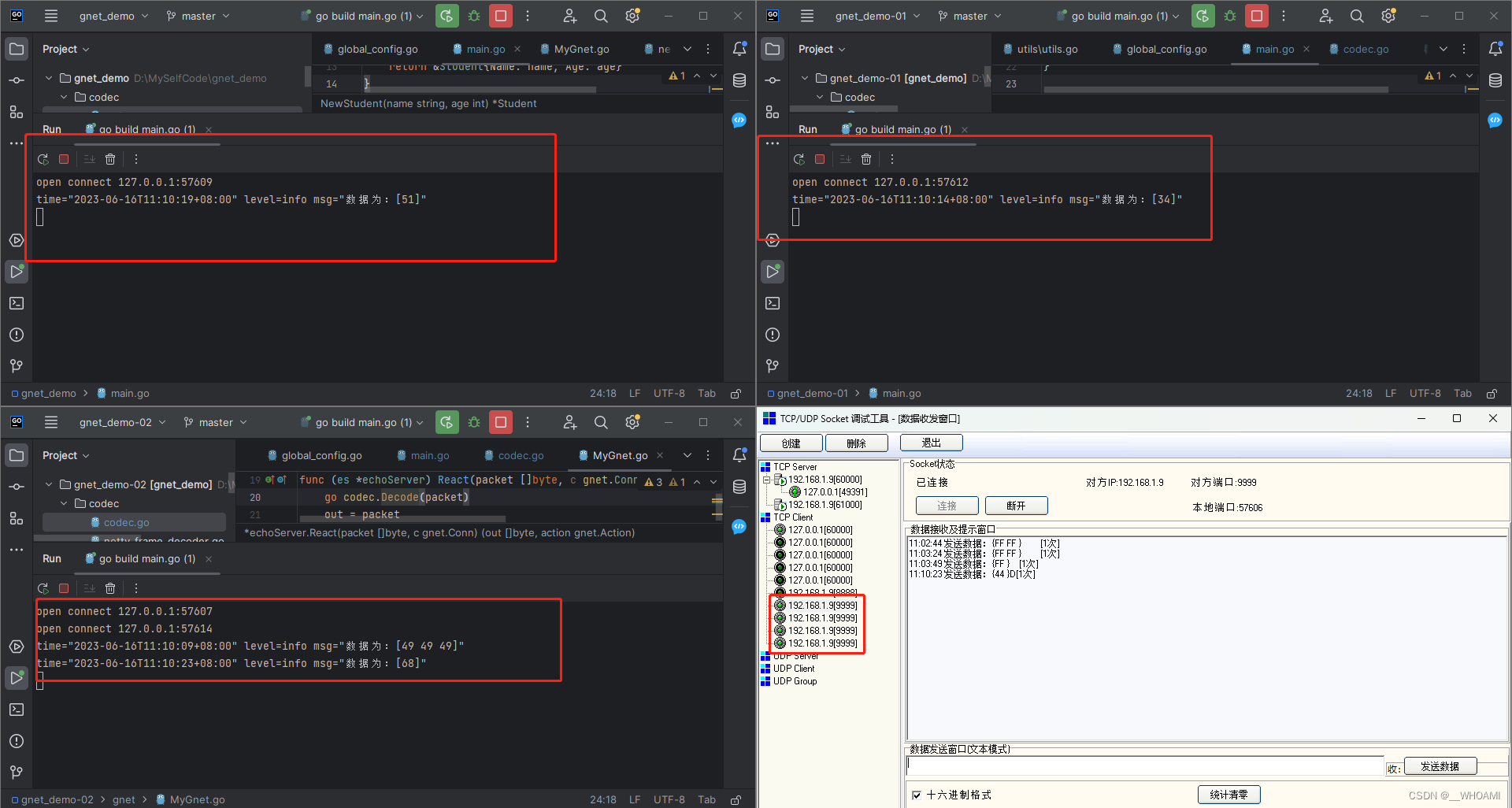Click the 发送数据 send data button
The width and height of the screenshot is (1512, 808).
(x=1441, y=765)
